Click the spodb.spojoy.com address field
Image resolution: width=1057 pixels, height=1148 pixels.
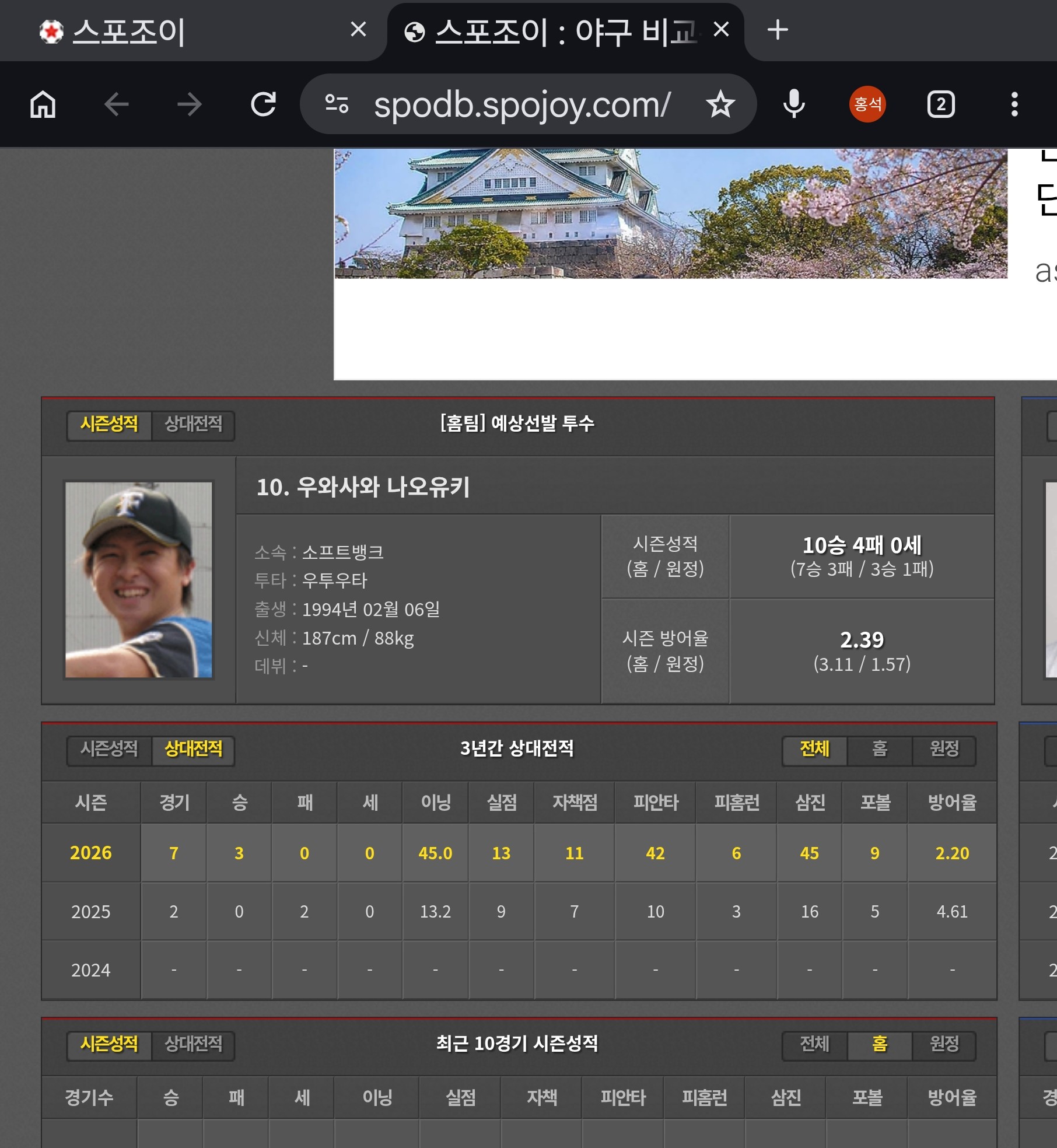[x=522, y=105]
